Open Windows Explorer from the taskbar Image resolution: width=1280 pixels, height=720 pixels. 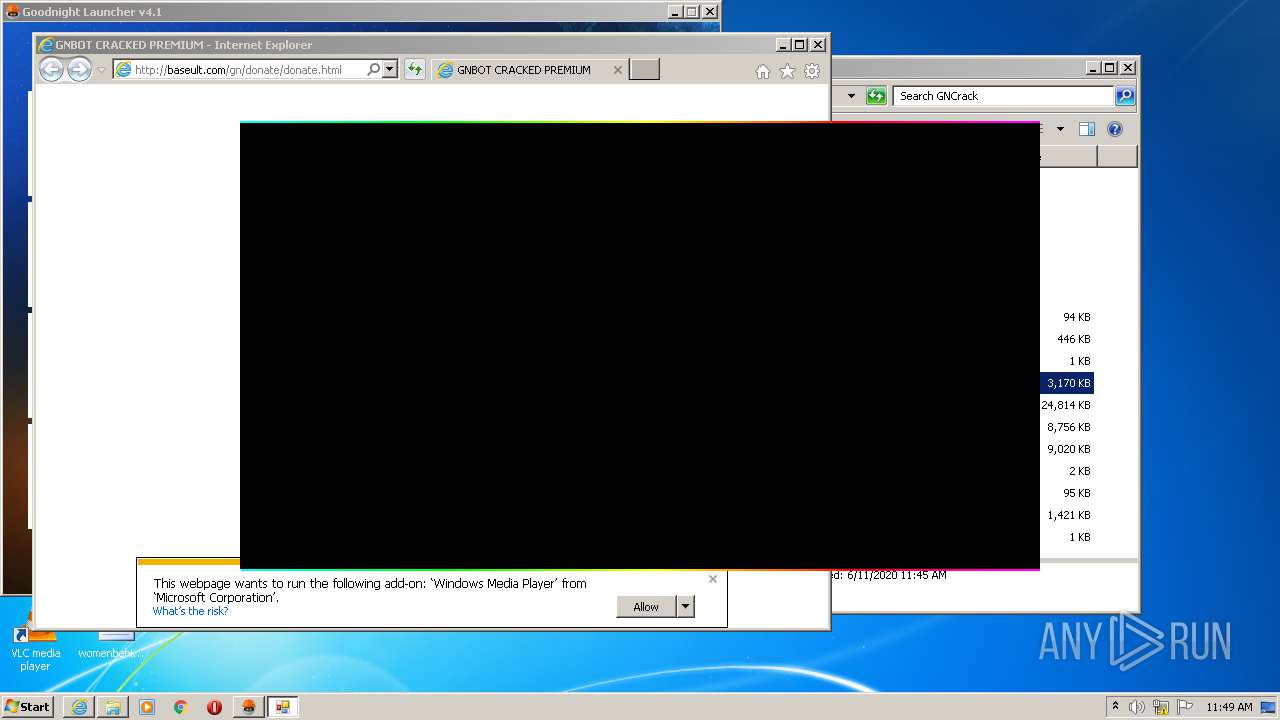coord(113,707)
